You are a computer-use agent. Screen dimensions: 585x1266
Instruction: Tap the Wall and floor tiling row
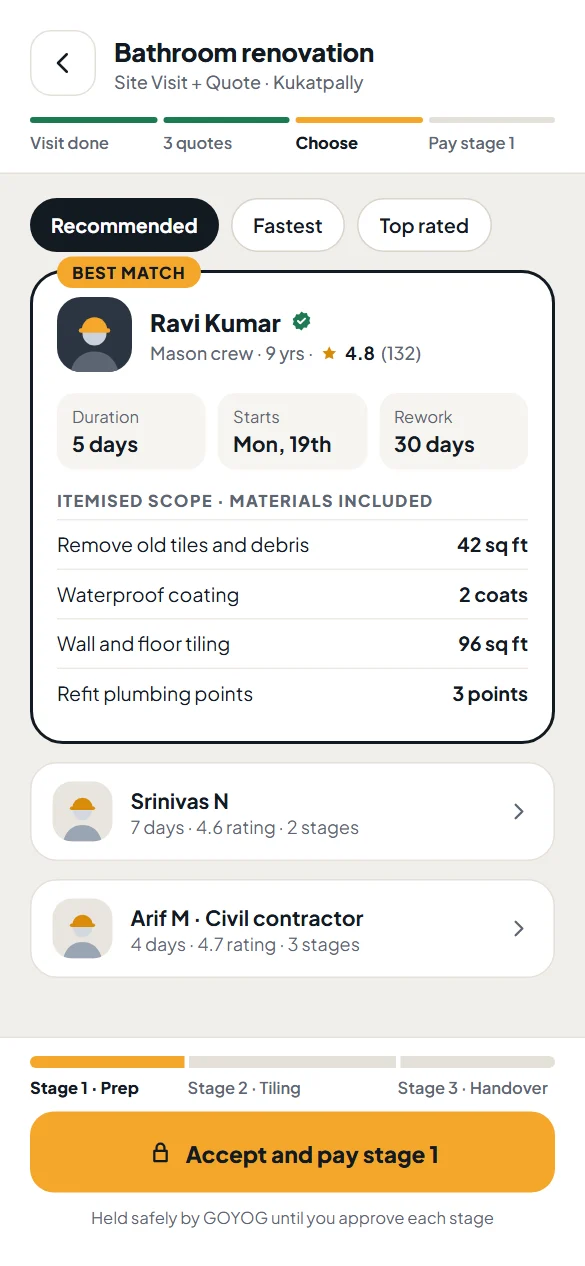292,644
